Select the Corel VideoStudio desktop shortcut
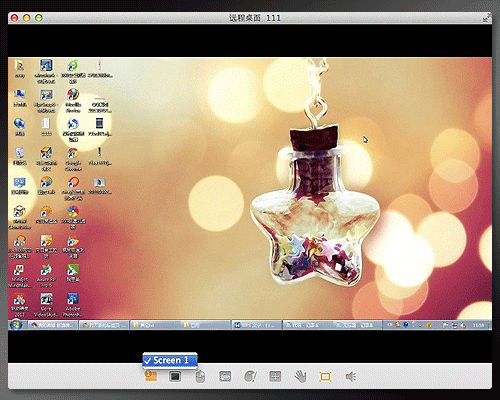The image size is (500, 400). tap(46, 305)
